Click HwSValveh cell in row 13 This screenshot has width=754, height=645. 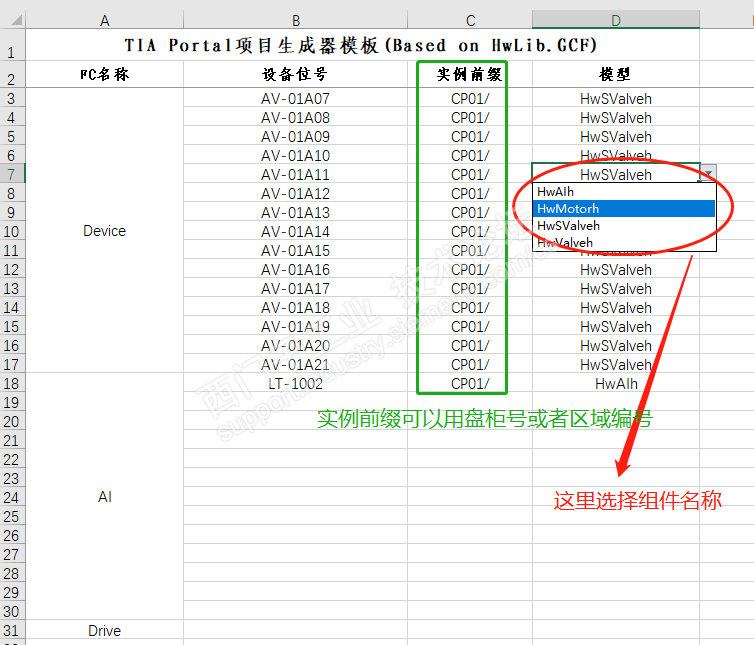pyautogui.click(x=616, y=288)
